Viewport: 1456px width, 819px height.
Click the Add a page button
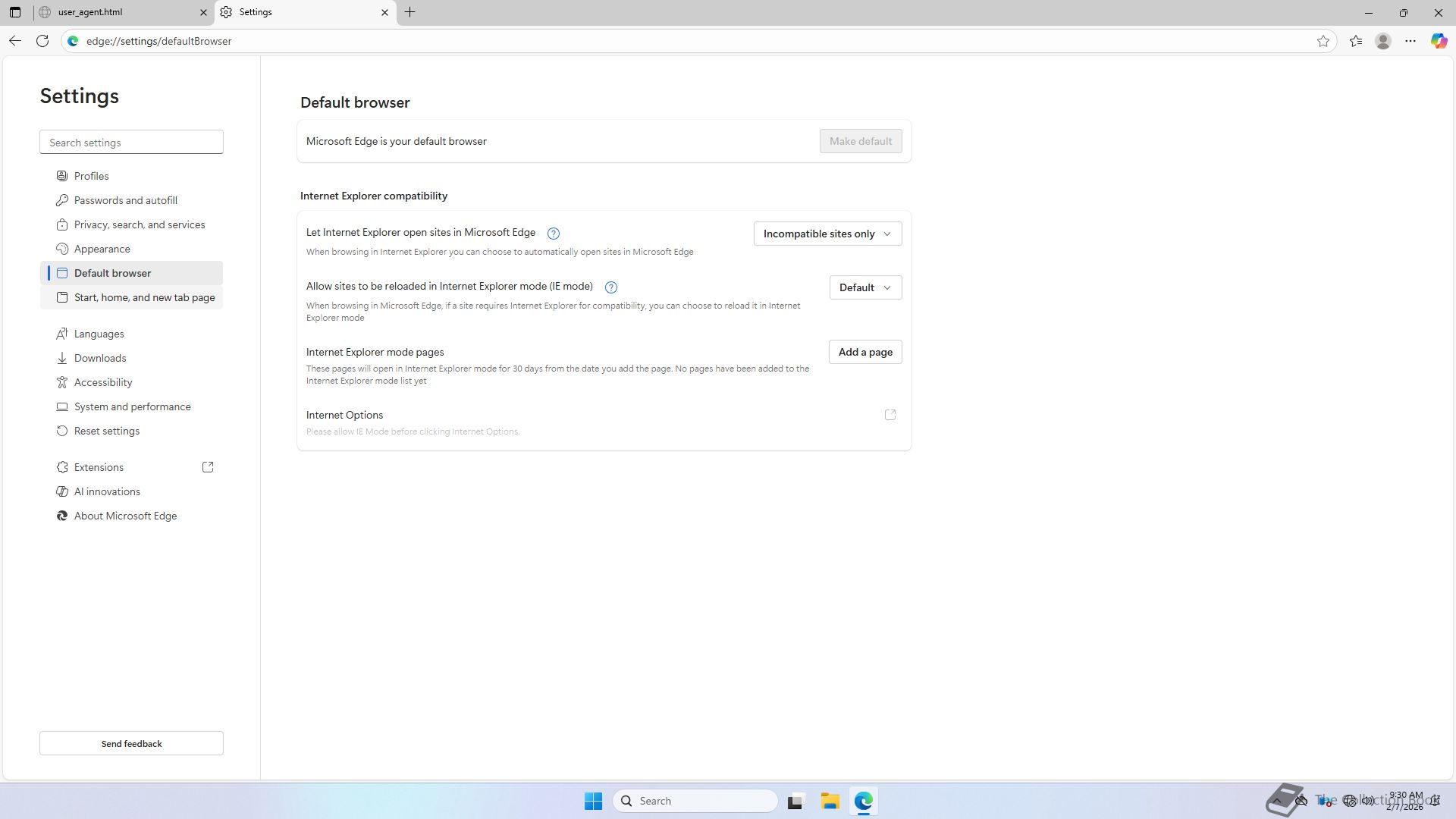tap(864, 352)
